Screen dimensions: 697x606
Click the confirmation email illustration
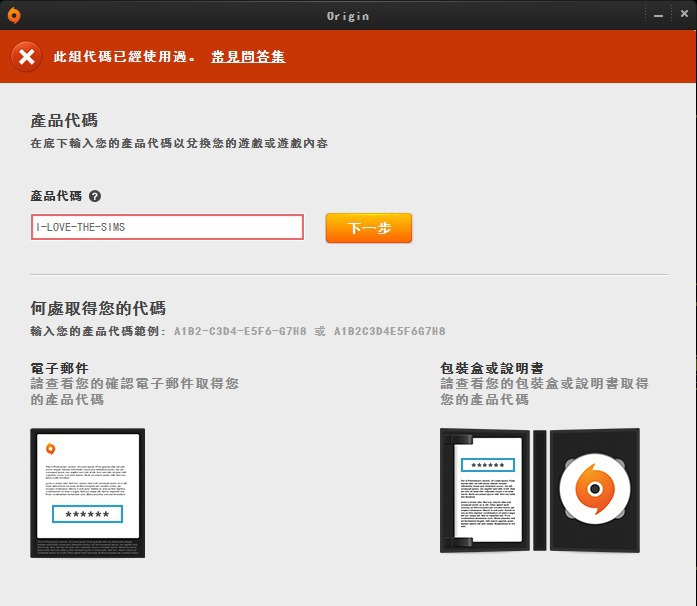pyautogui.click(x=88, y=493)
